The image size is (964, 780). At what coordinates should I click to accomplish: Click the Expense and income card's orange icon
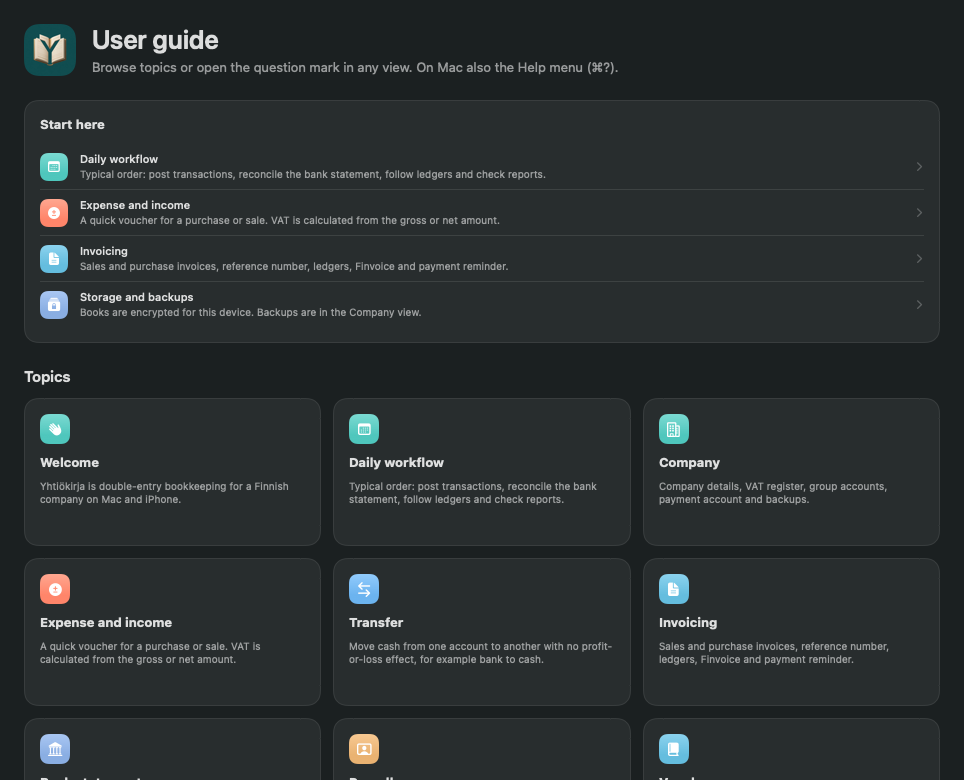pos(55,589)
